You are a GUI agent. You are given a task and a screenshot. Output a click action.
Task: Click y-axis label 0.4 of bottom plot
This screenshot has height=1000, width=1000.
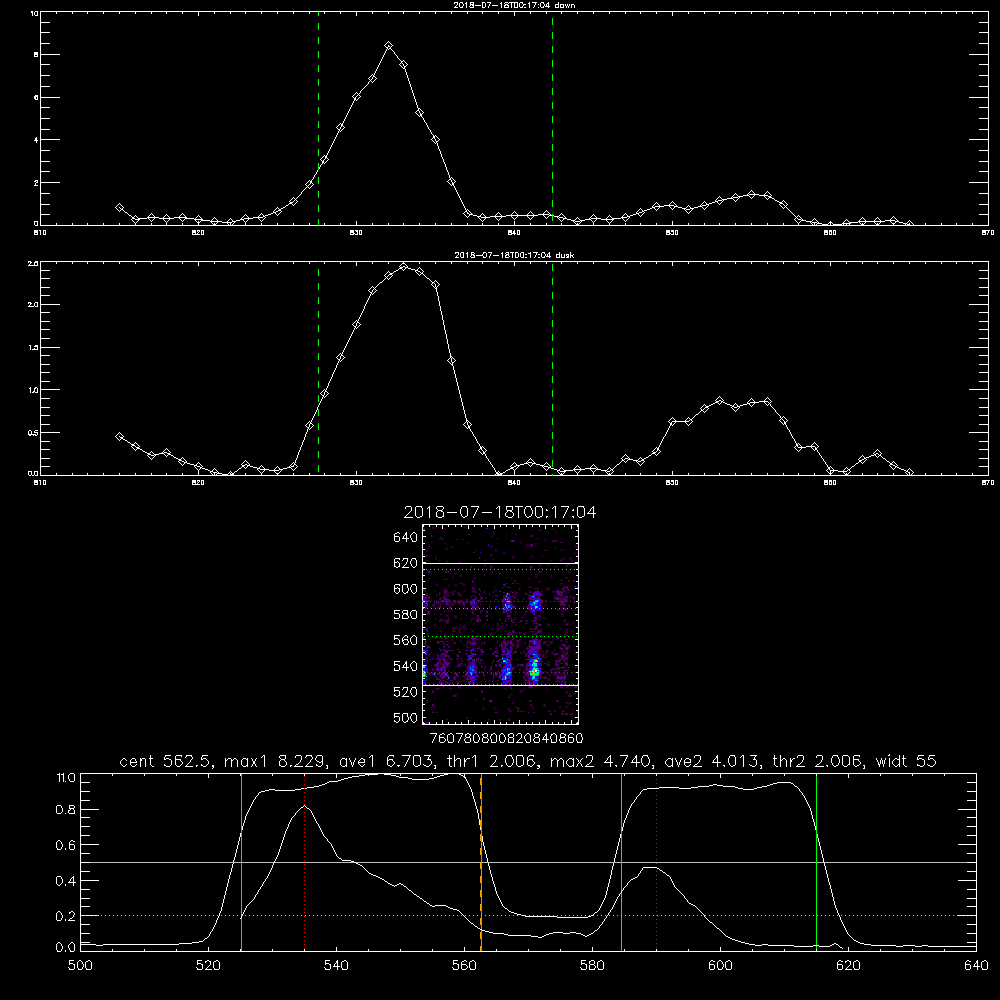(66, 881)
